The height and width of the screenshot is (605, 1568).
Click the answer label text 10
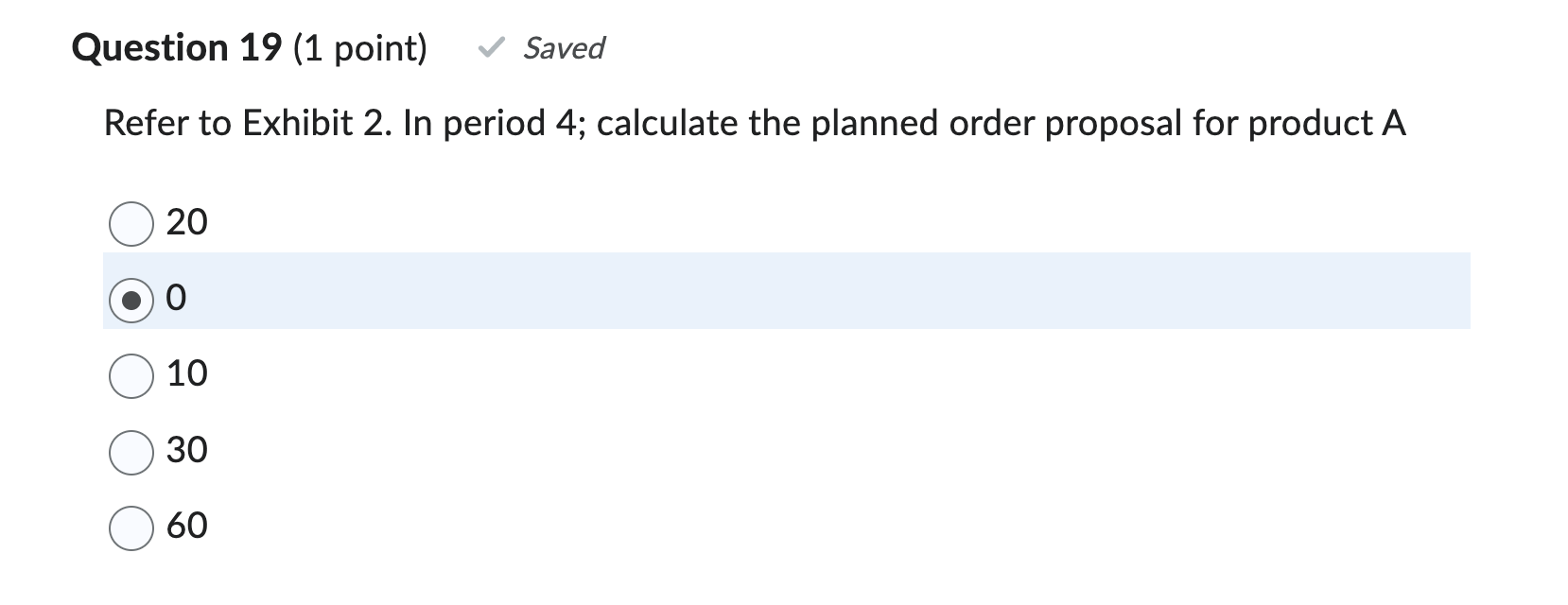pyautogui.click(x=186, y=373)
